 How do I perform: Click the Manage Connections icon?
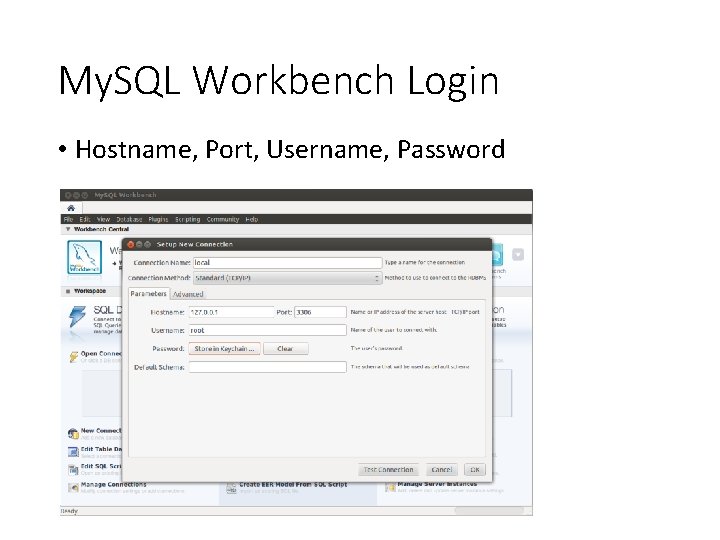[x=73, y=487]
